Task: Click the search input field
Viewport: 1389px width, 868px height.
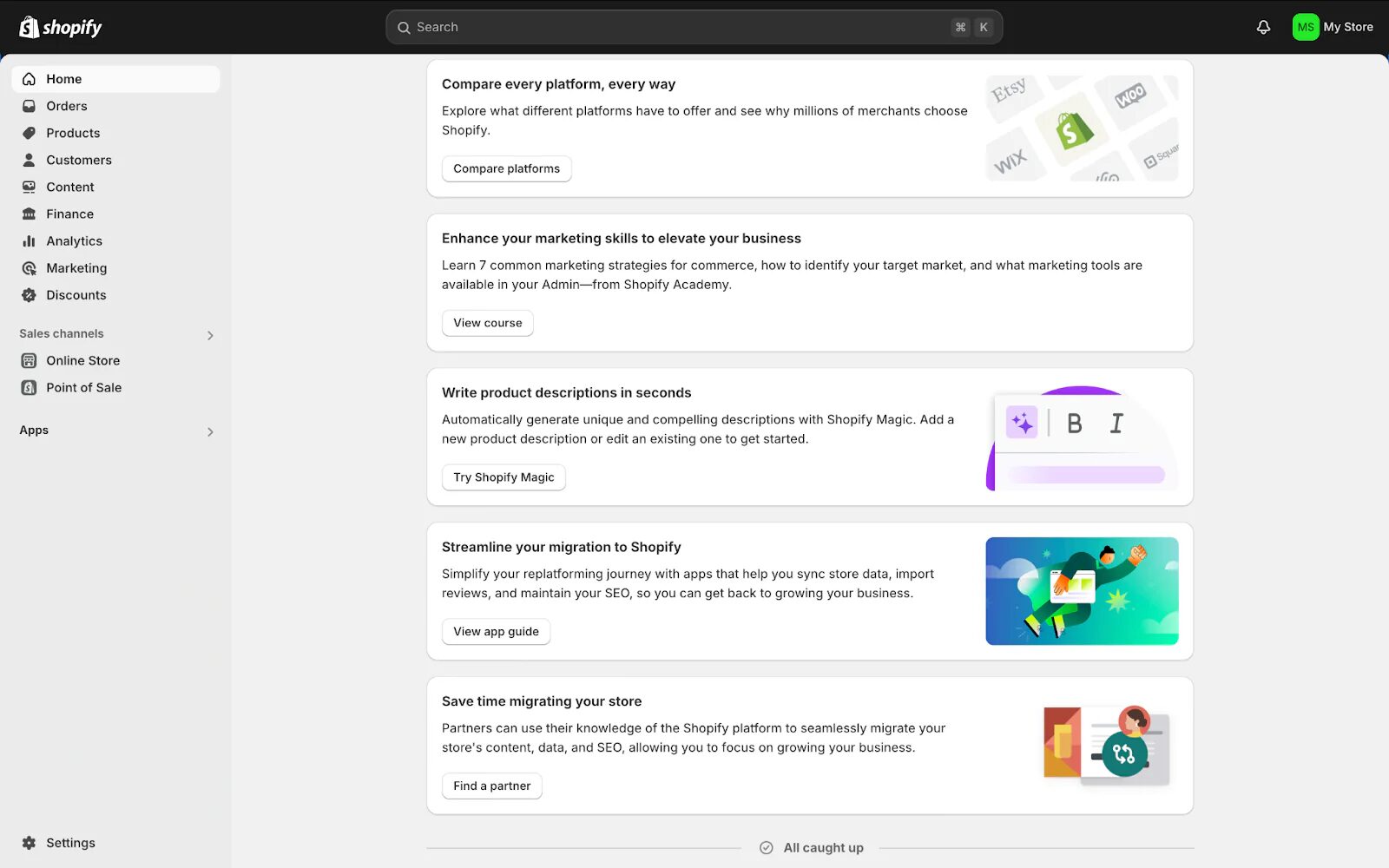Action: (x=694, y=27)
